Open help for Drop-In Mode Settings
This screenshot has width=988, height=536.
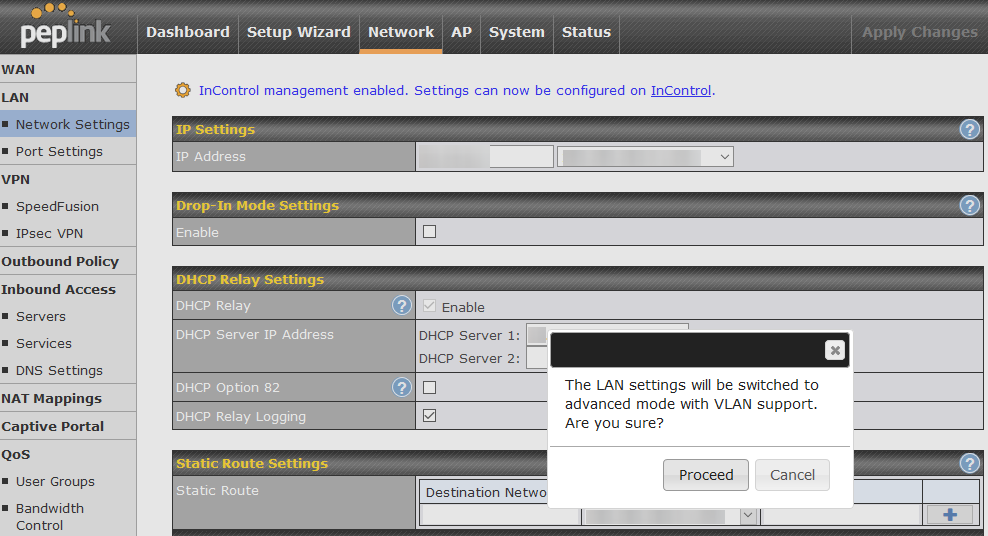969,205
